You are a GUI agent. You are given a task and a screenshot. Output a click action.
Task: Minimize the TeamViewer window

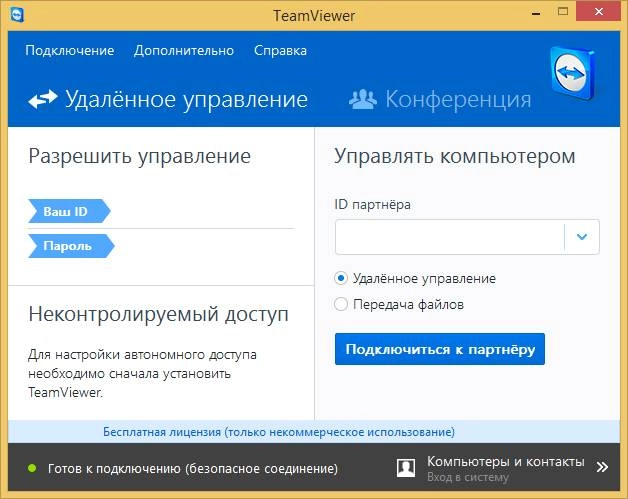point(535,13)
